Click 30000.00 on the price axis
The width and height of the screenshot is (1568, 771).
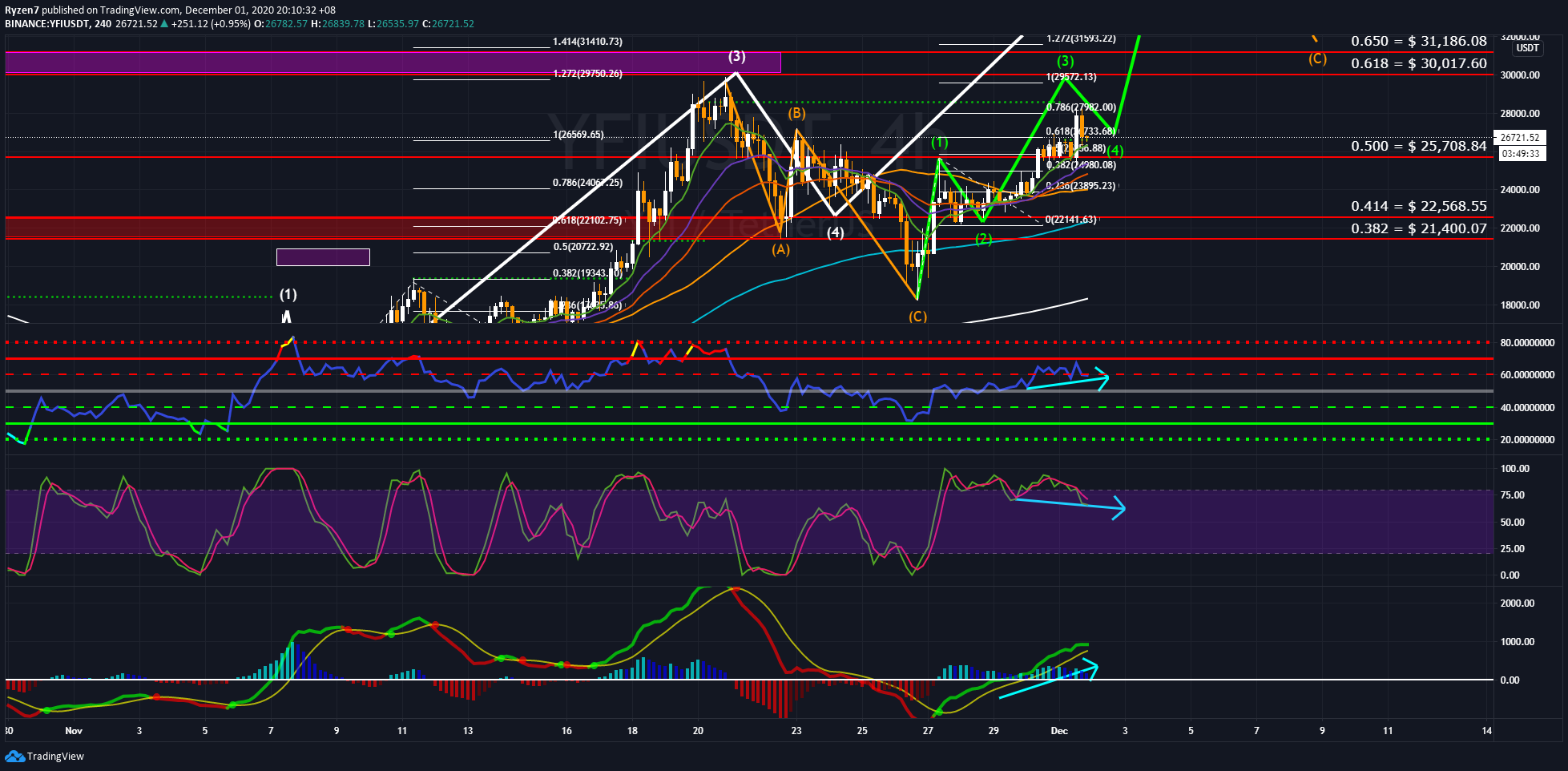[x=1520, y=75]
